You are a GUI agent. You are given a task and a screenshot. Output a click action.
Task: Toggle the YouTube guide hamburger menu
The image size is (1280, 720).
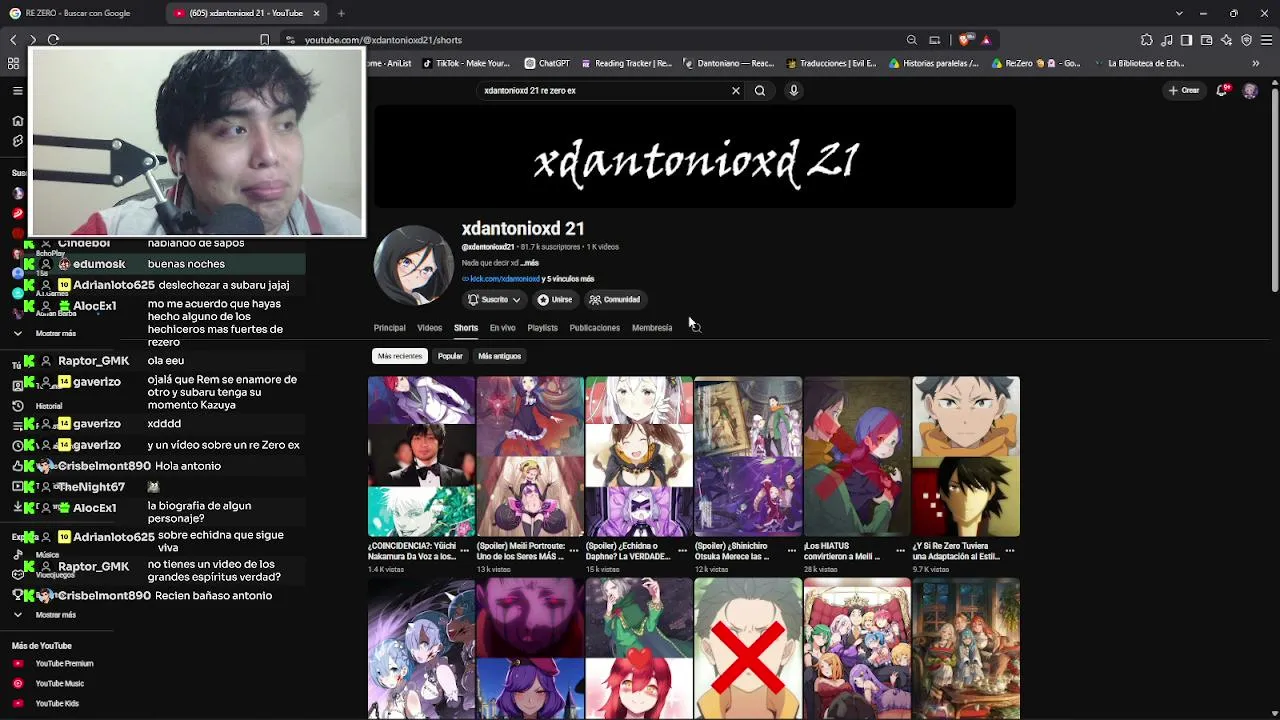tap(17, 90)
